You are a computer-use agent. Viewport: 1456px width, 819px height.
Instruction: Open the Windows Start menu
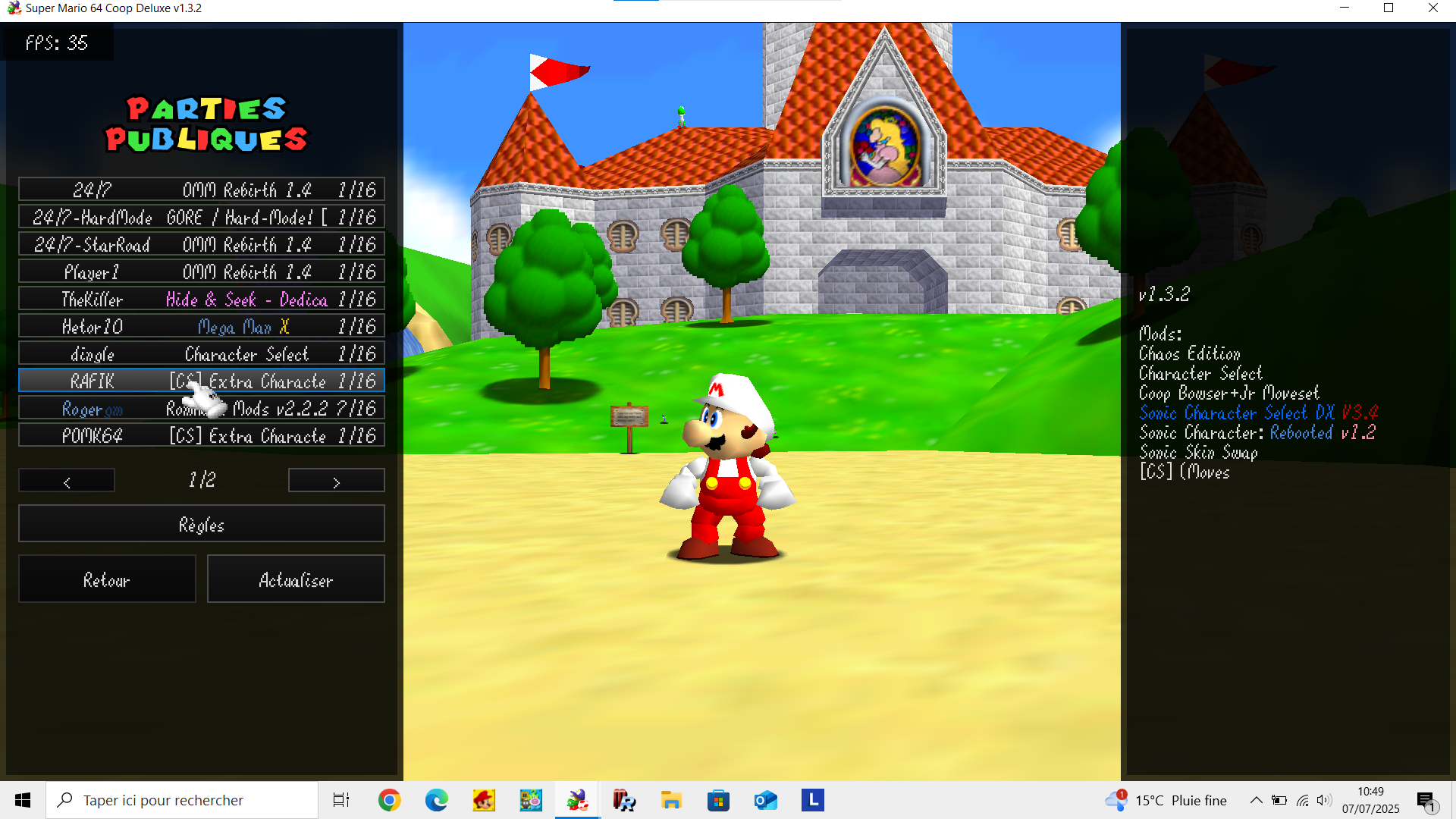[x=23, y=800]
